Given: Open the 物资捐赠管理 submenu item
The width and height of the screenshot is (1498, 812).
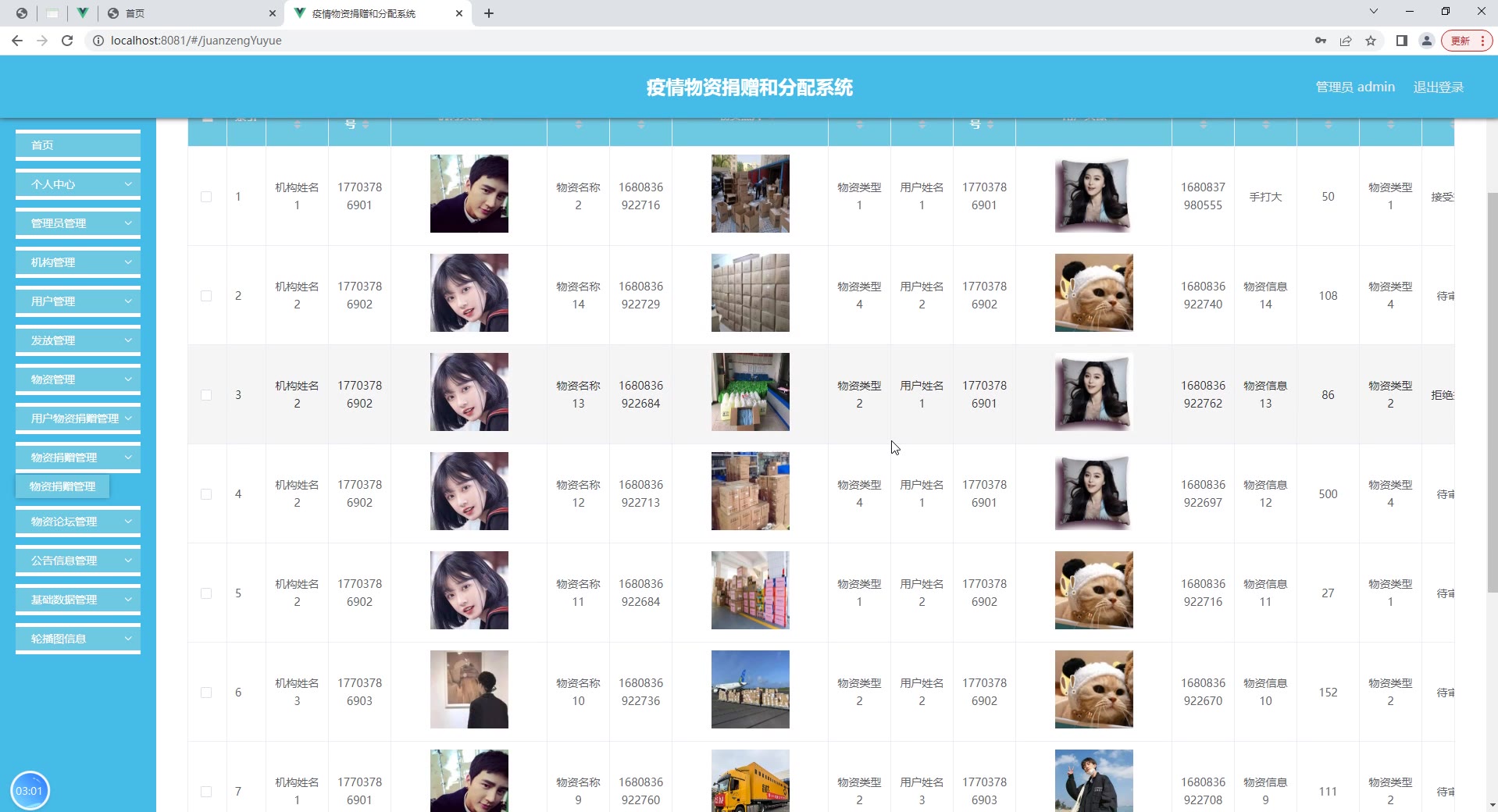Looking at the screenshot, I should click(x=62, y=486).
